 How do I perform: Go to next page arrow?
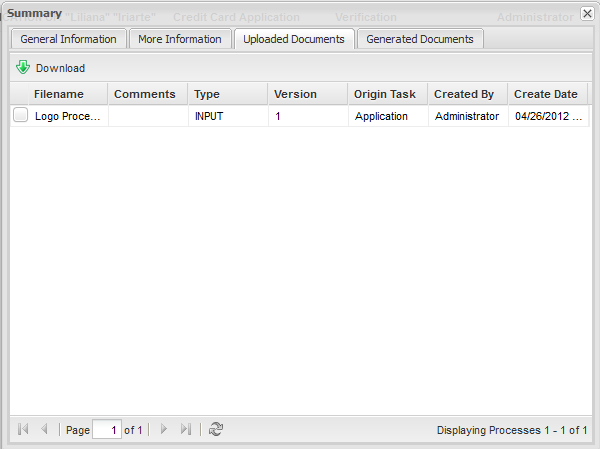[164, 430]
